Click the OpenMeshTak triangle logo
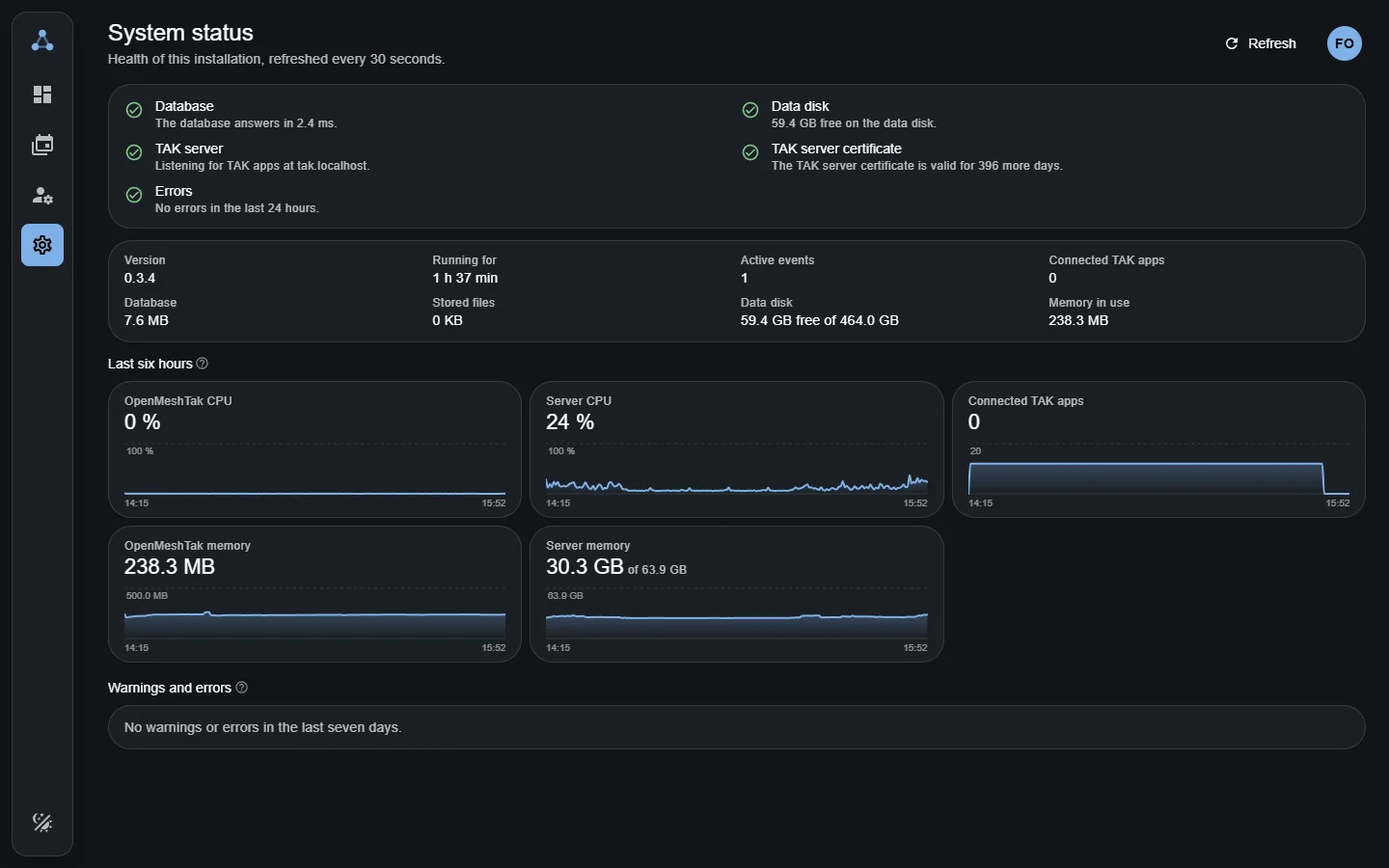The width and height of the screenshot is (1389, 868). coord(42,41)
